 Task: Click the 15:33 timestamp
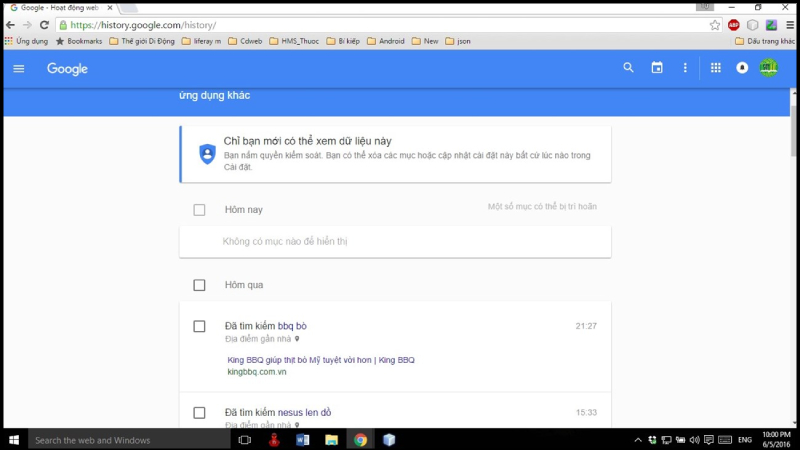(586, 412)
